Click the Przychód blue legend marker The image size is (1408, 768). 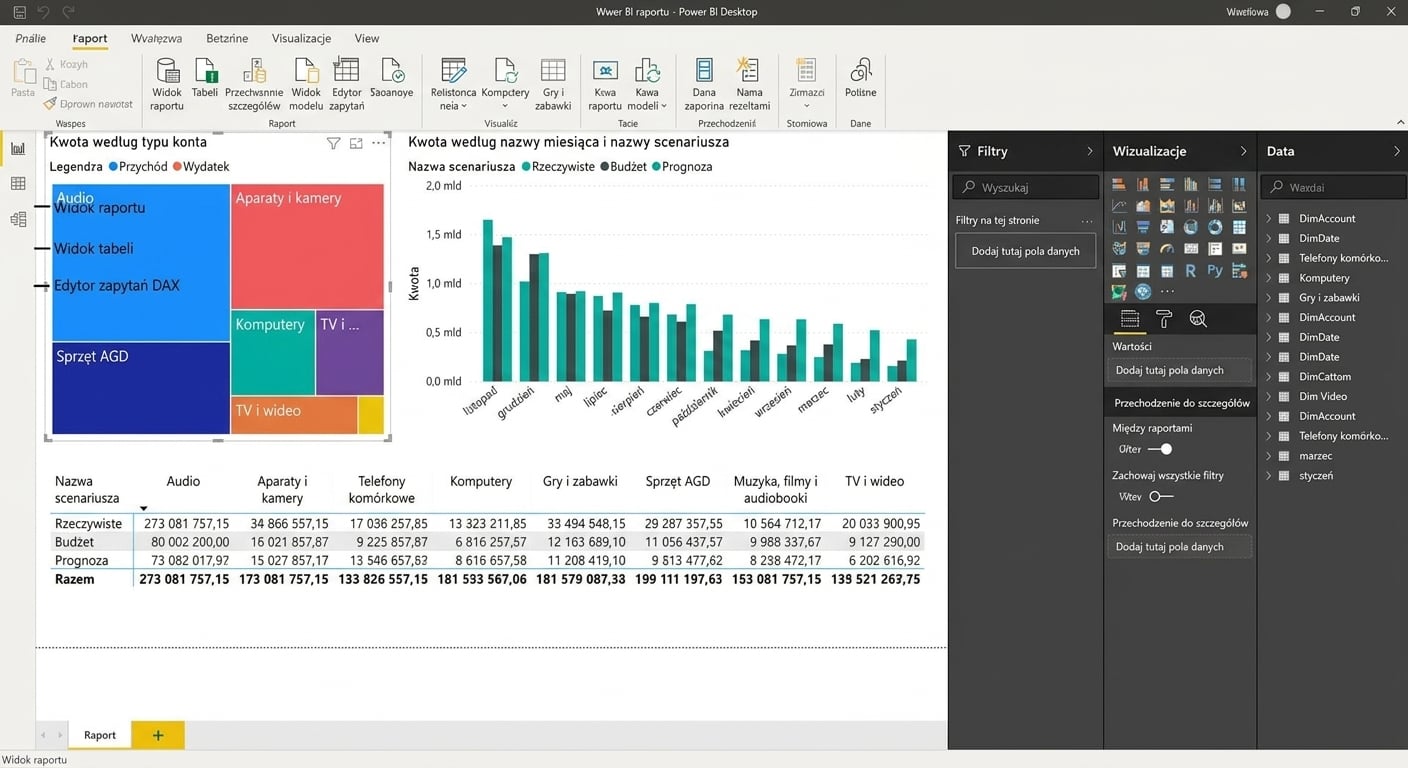click(113, 167)
